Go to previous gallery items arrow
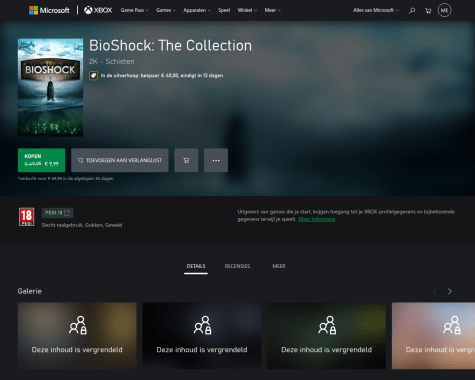This screenshot has width=475, height=380. (435, 291)
